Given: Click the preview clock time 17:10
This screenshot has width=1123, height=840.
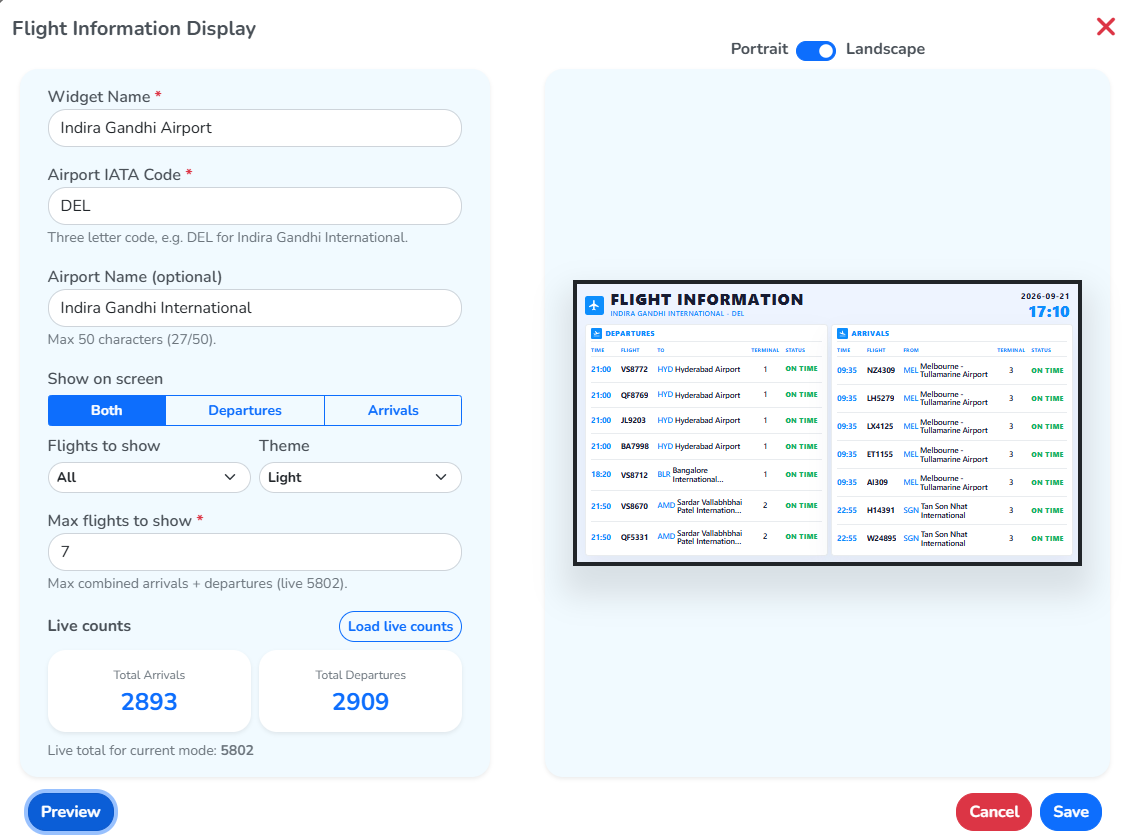Looking at the screenshot, I should click(1049, 312).
